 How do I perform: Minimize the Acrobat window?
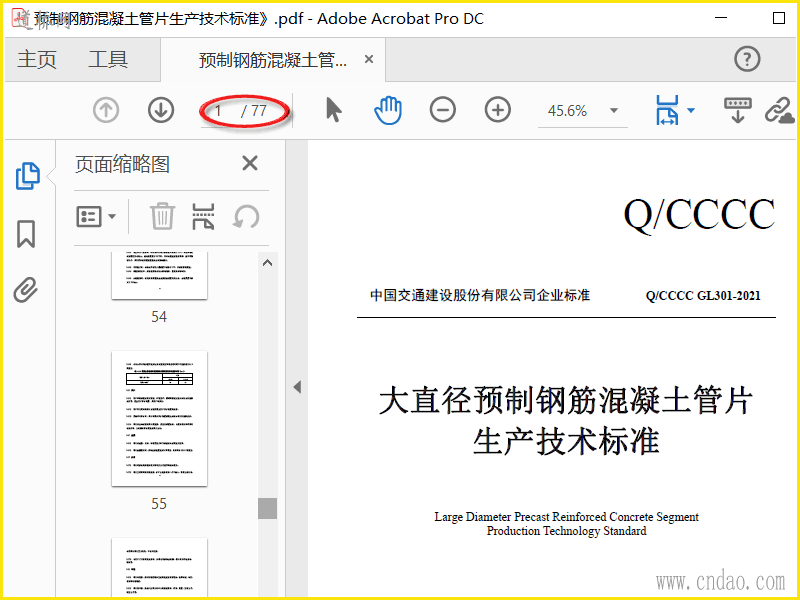721,18
